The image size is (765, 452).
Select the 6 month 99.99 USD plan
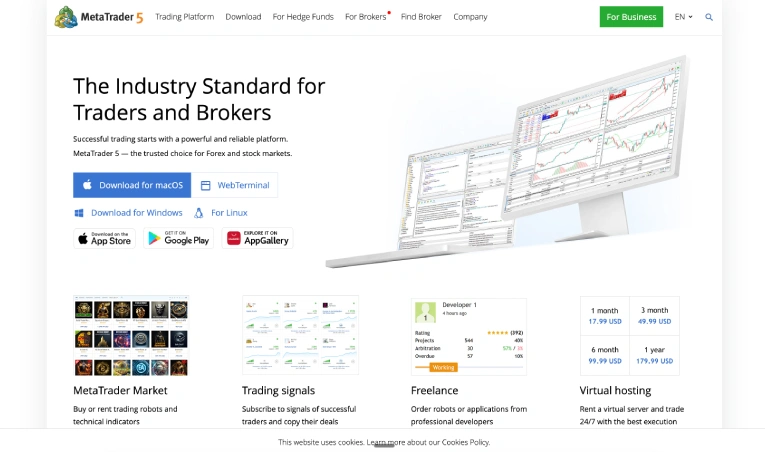[x=605, y=355]
